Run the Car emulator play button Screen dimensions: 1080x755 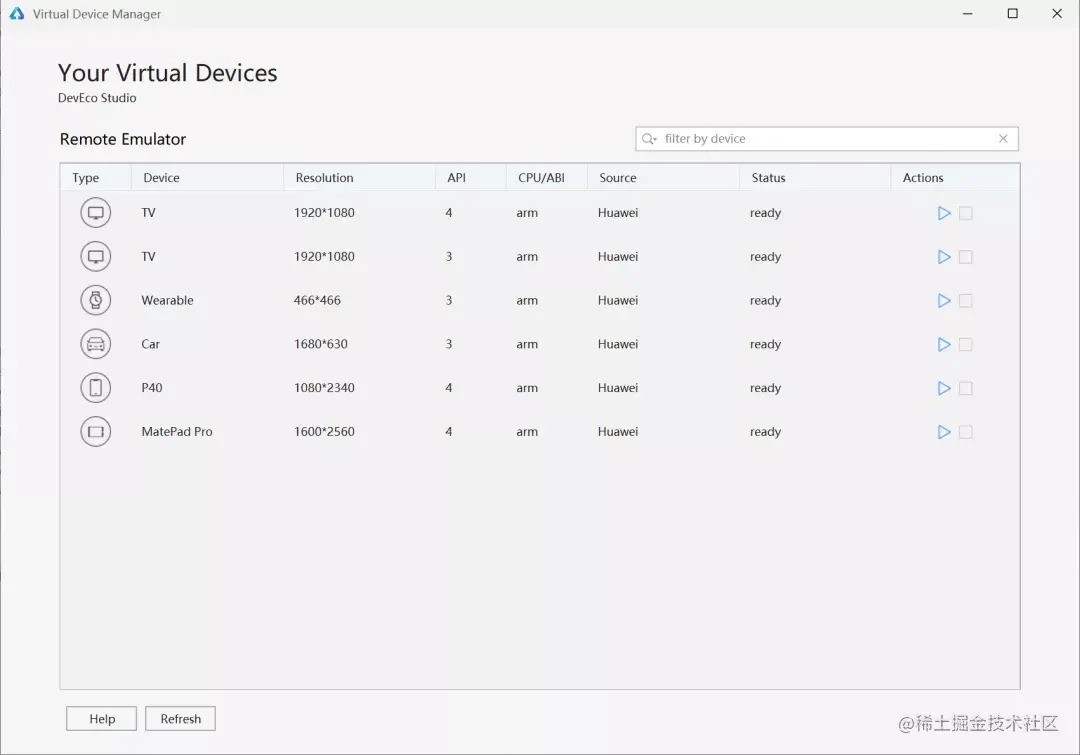click(944, 344)
